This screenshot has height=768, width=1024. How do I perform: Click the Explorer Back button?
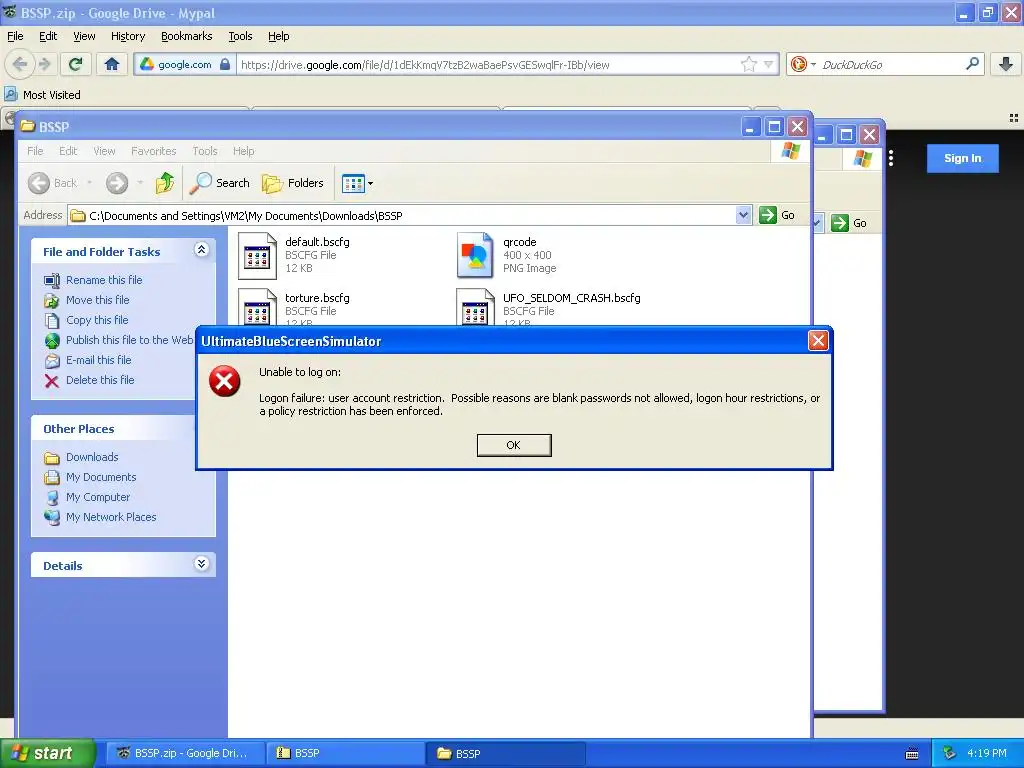[53, 183]
